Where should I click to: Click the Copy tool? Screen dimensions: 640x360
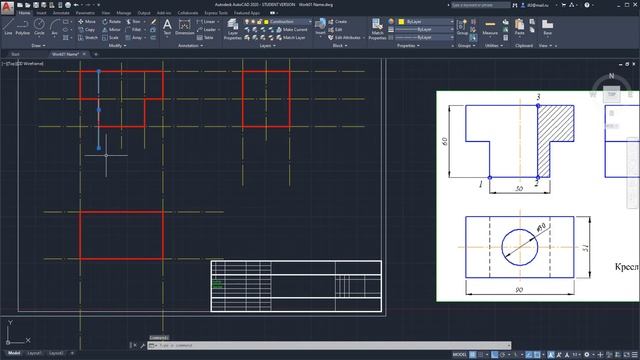pyautogui.click(x=87, y=30)
